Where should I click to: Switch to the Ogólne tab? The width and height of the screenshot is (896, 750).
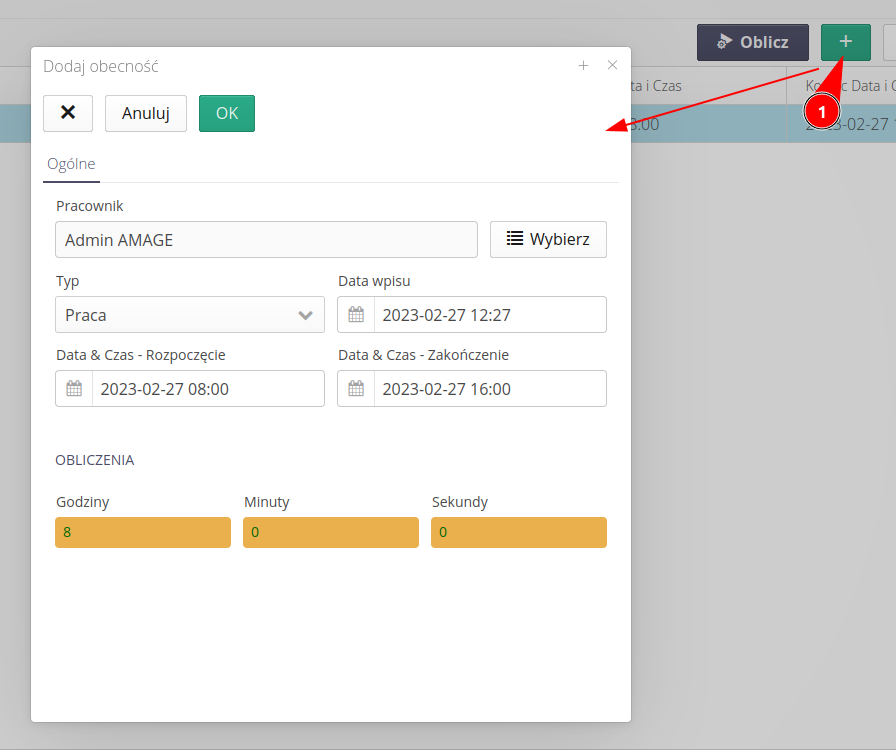point(71,164)
